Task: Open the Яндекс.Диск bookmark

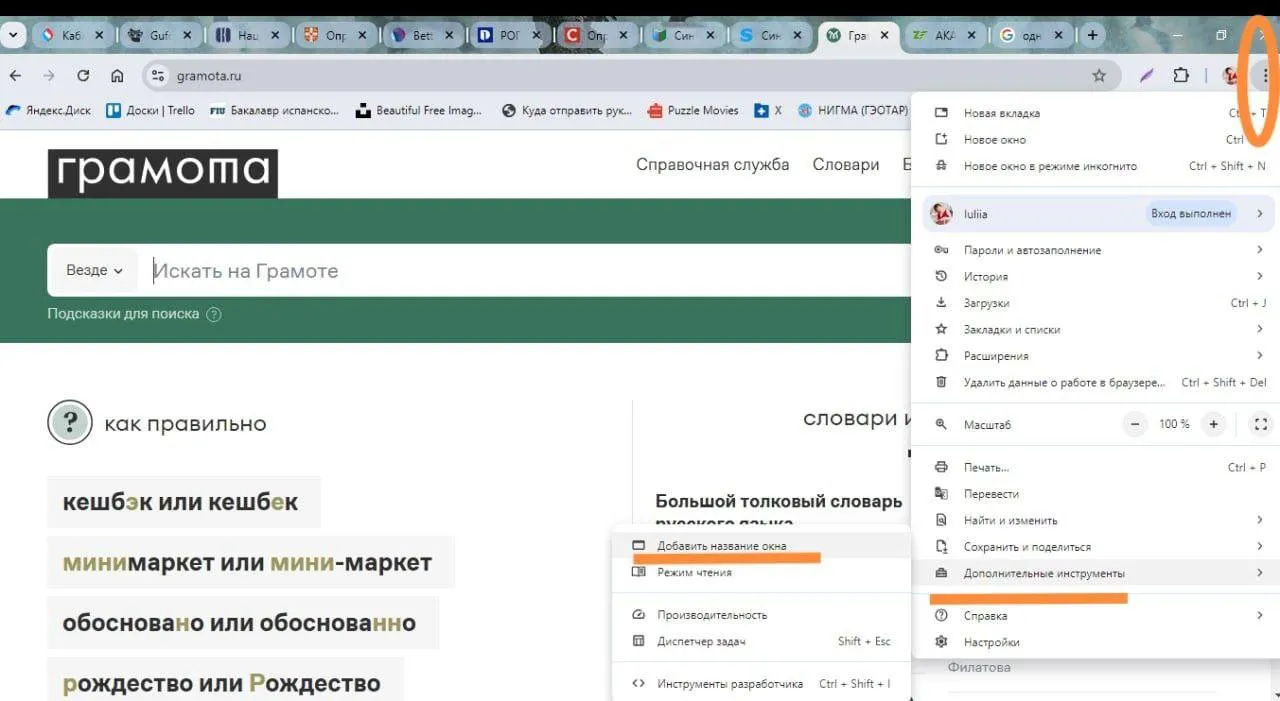Action: click(x=49, y=110)
